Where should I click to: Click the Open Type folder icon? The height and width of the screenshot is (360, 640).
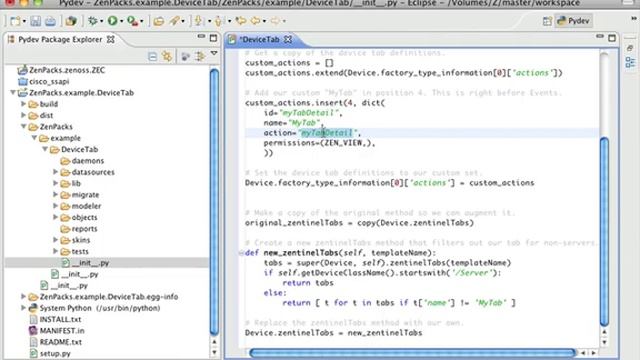pos(158,21)
